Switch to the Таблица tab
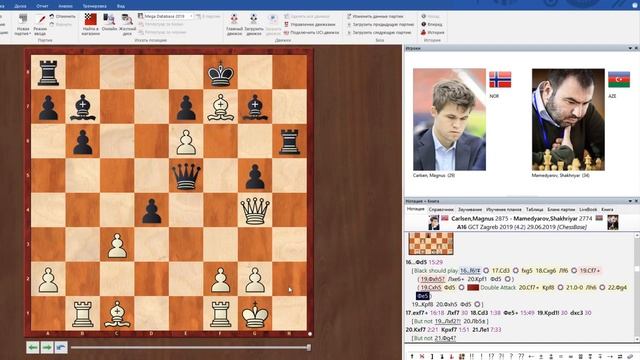 (x=534, y=209)
